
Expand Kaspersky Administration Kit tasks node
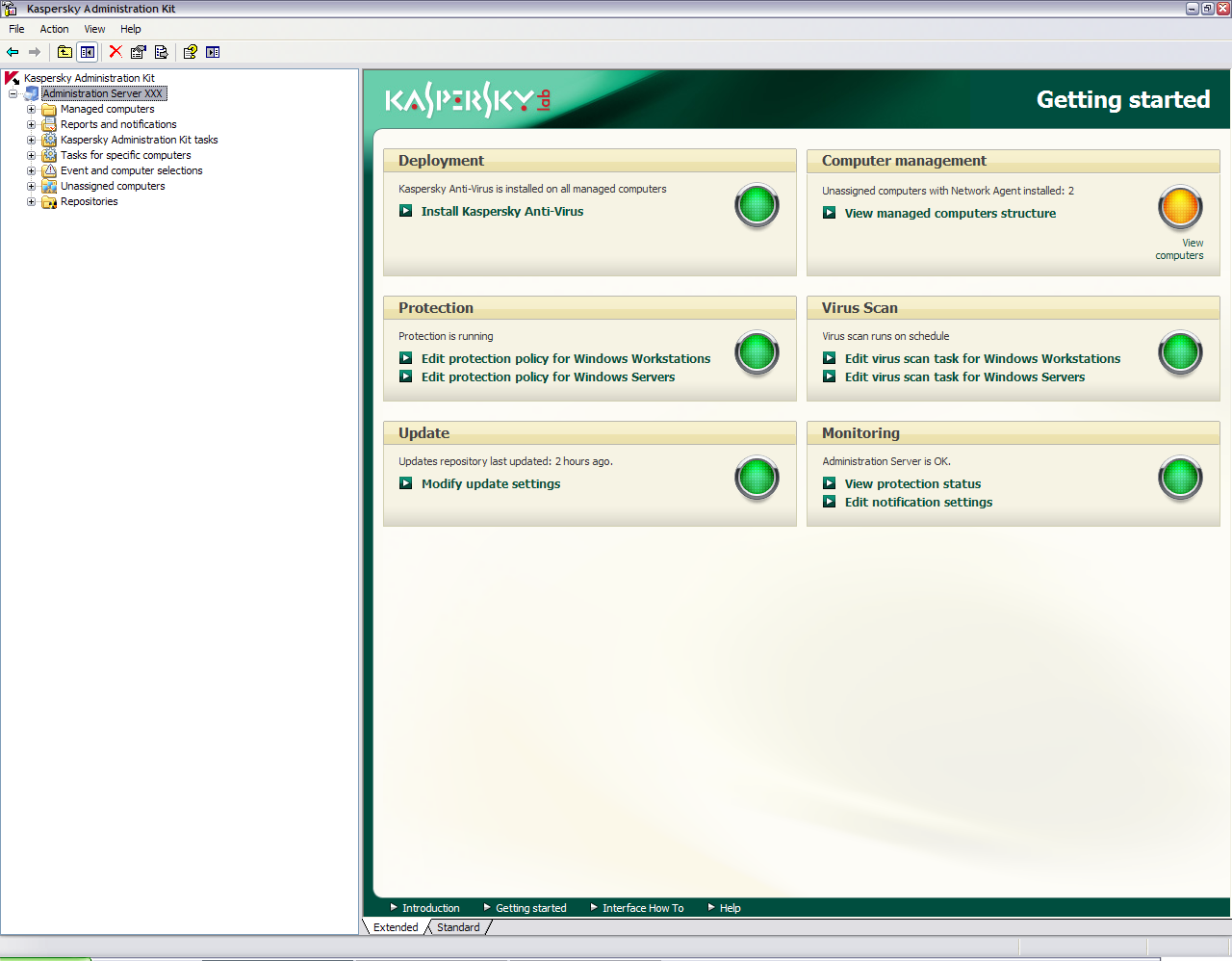coord(31,140)
